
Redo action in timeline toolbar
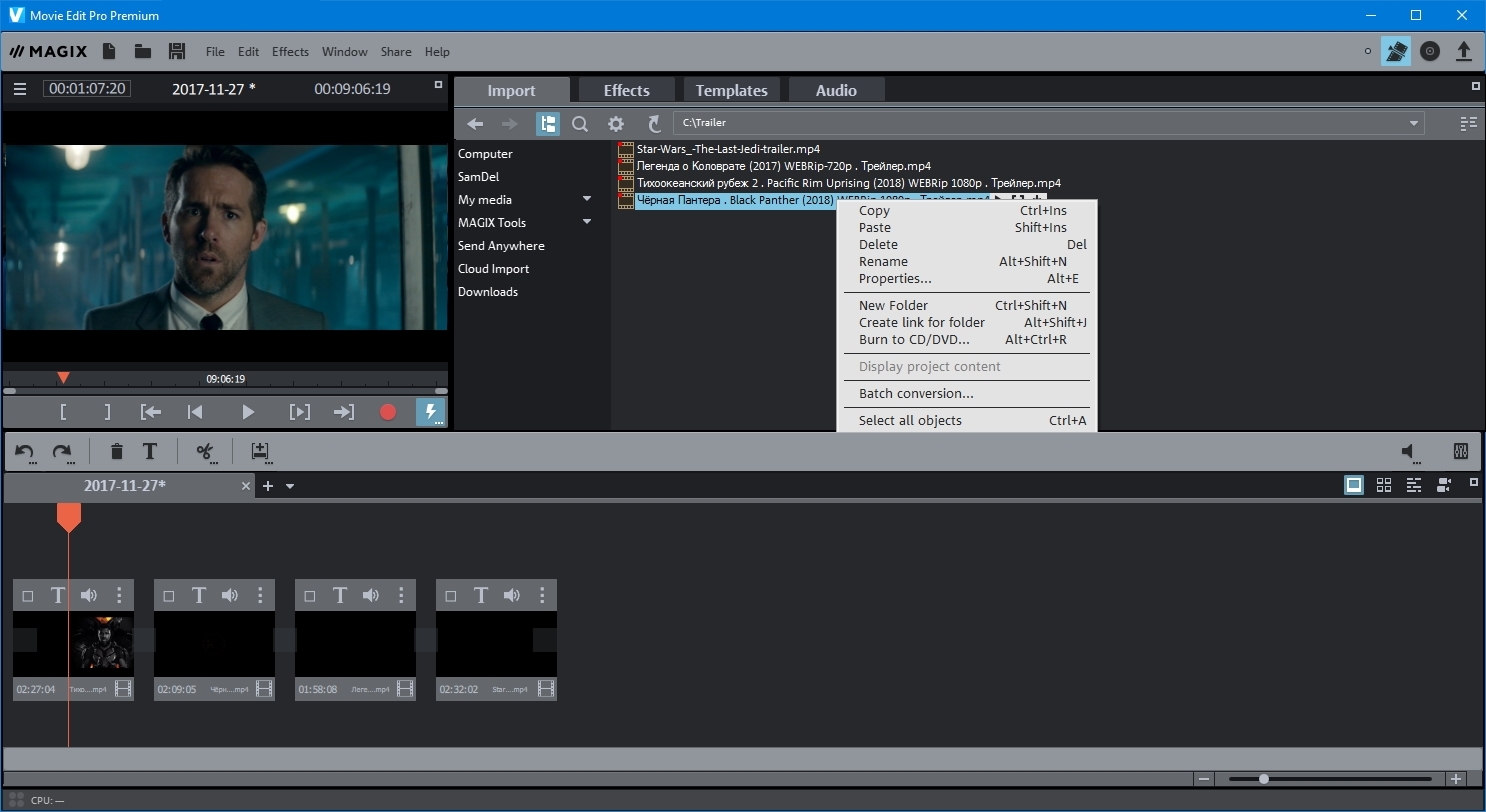pos(62,452)
